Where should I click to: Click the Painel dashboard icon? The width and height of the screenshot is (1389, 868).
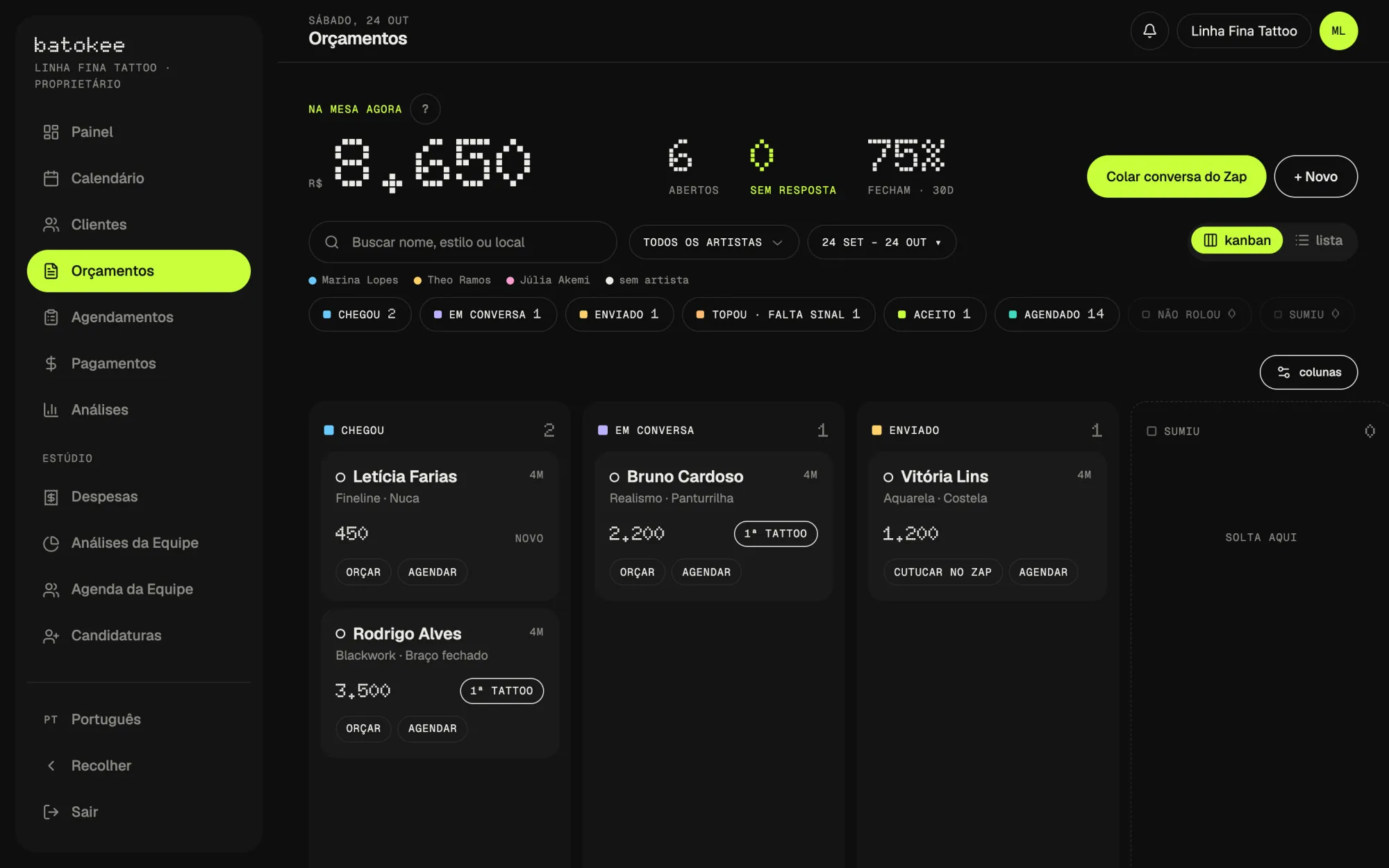point(51,132)
